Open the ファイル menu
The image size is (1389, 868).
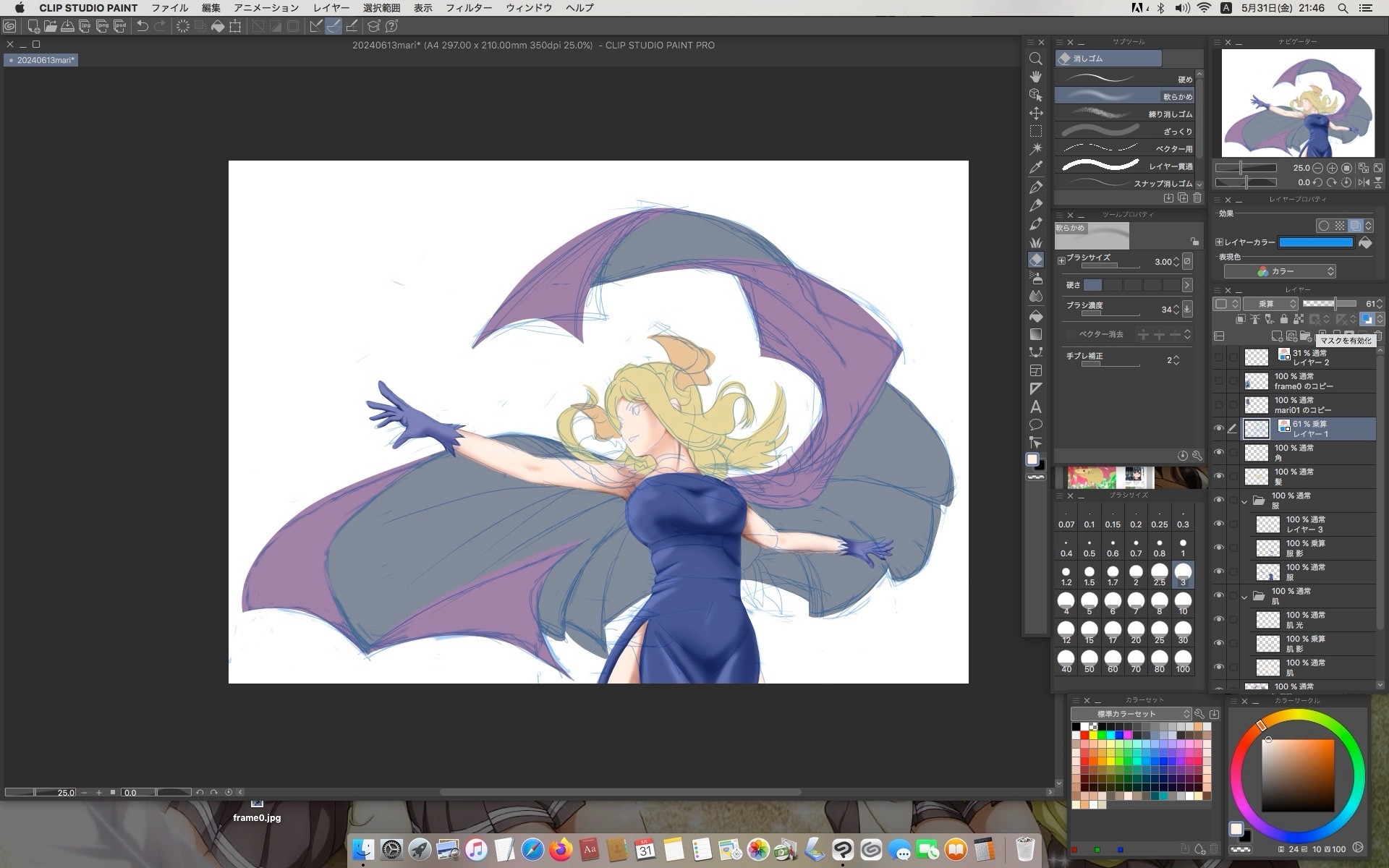[169, 8]
